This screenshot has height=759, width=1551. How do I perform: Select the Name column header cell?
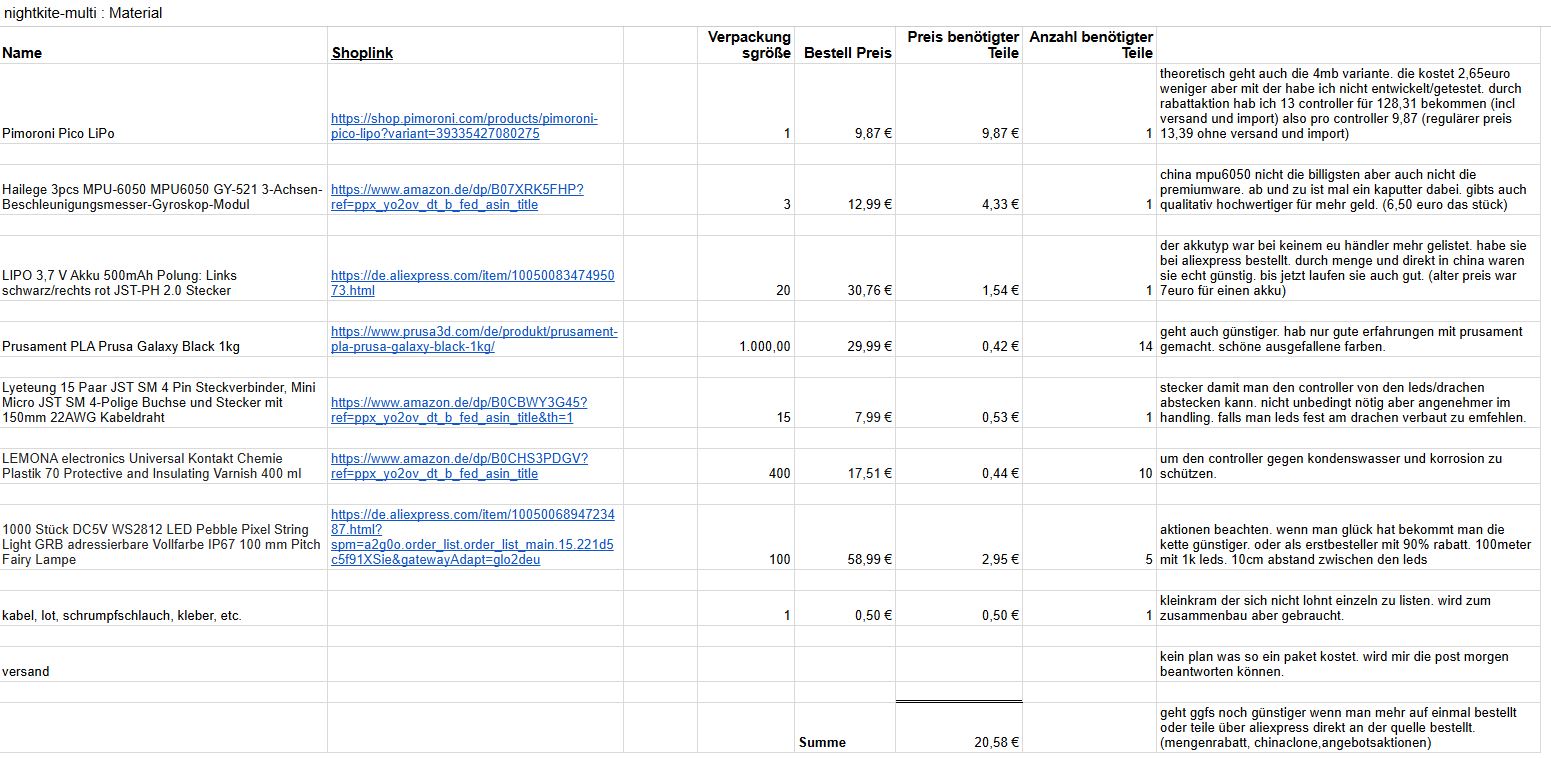pos(22,53)
